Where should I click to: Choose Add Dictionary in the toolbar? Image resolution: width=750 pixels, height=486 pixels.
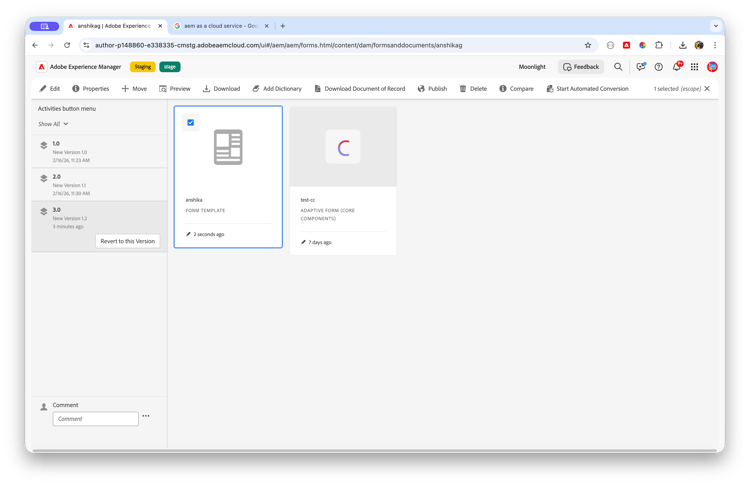(x=277, y=88)
